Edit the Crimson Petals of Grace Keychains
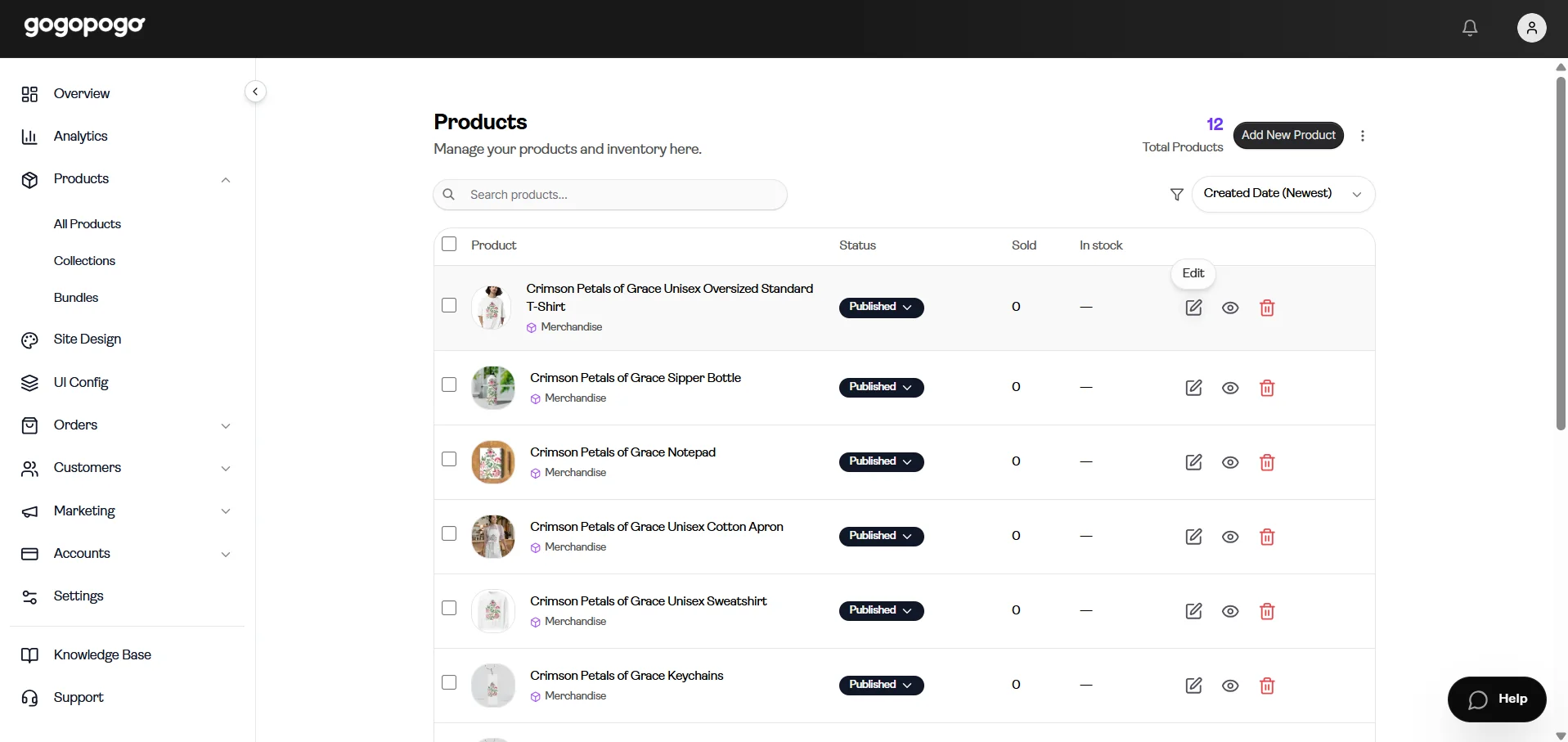The height and width of the screenshot is (742, 1568). coord(1193,686)
